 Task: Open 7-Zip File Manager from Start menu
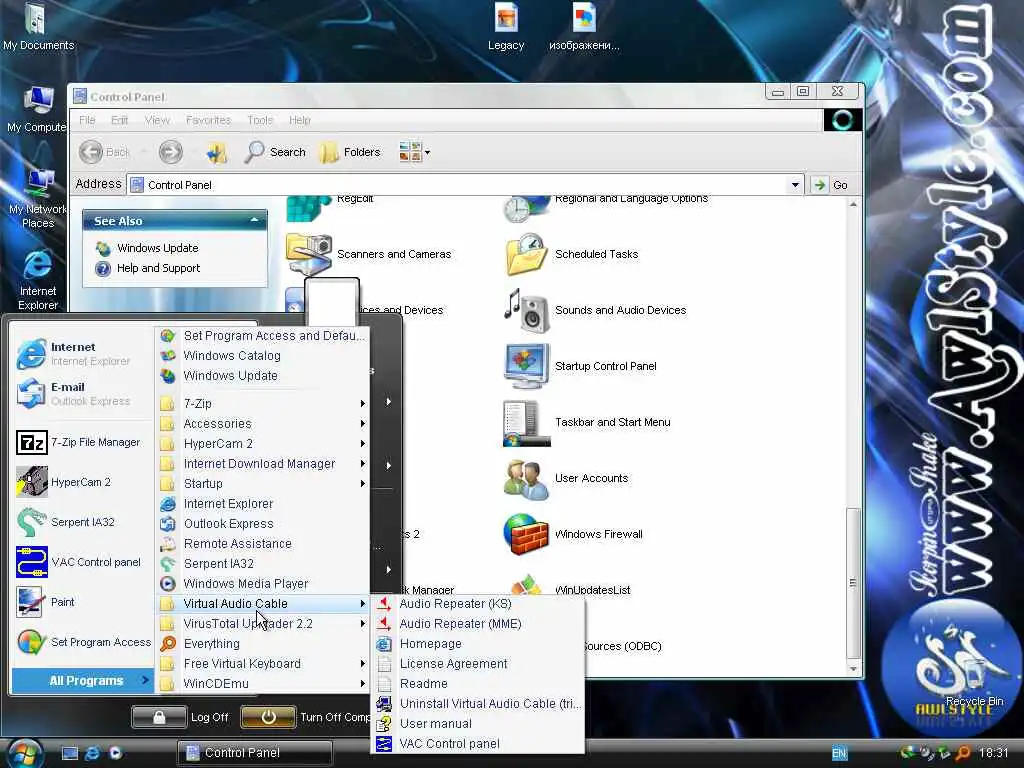81,442
